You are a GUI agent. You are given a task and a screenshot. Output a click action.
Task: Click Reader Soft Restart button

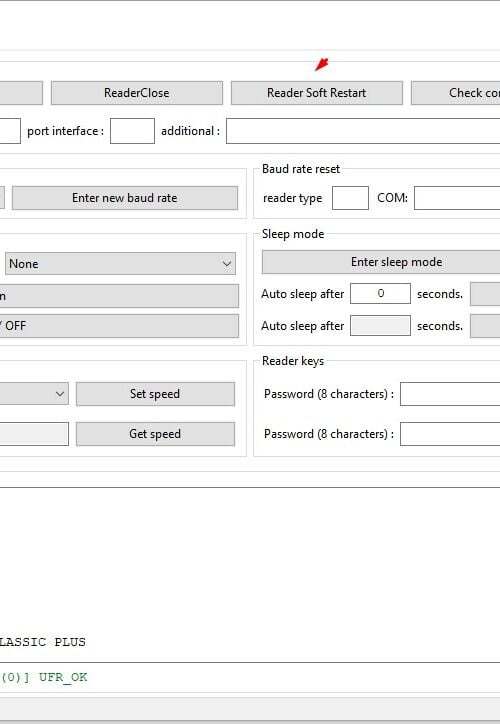317,93
